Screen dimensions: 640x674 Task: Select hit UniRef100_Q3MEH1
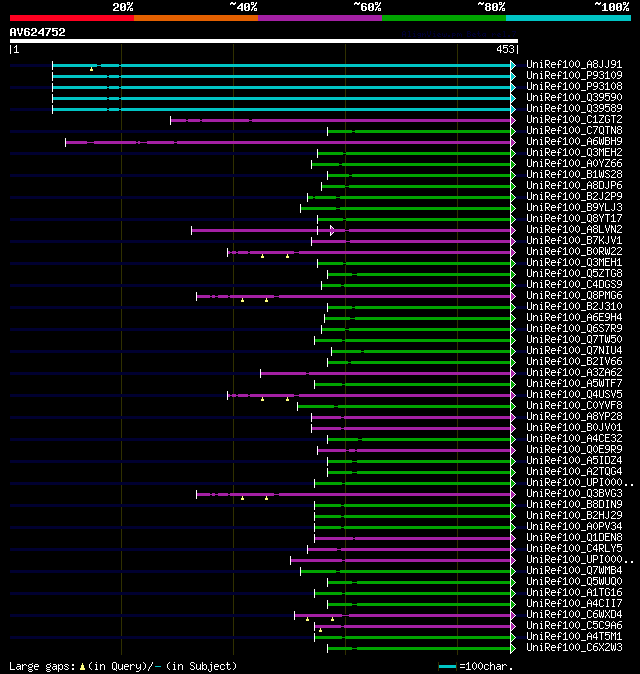click(574, 263)
